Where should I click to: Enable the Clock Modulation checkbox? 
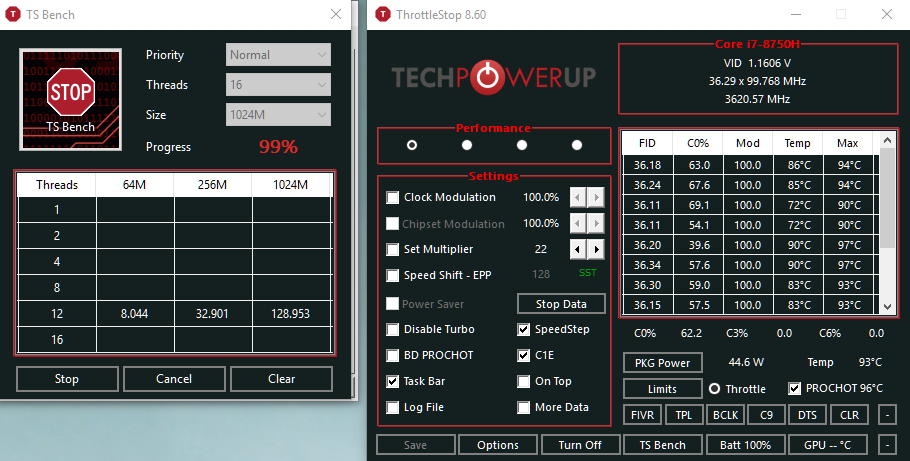tap(393, 197)
